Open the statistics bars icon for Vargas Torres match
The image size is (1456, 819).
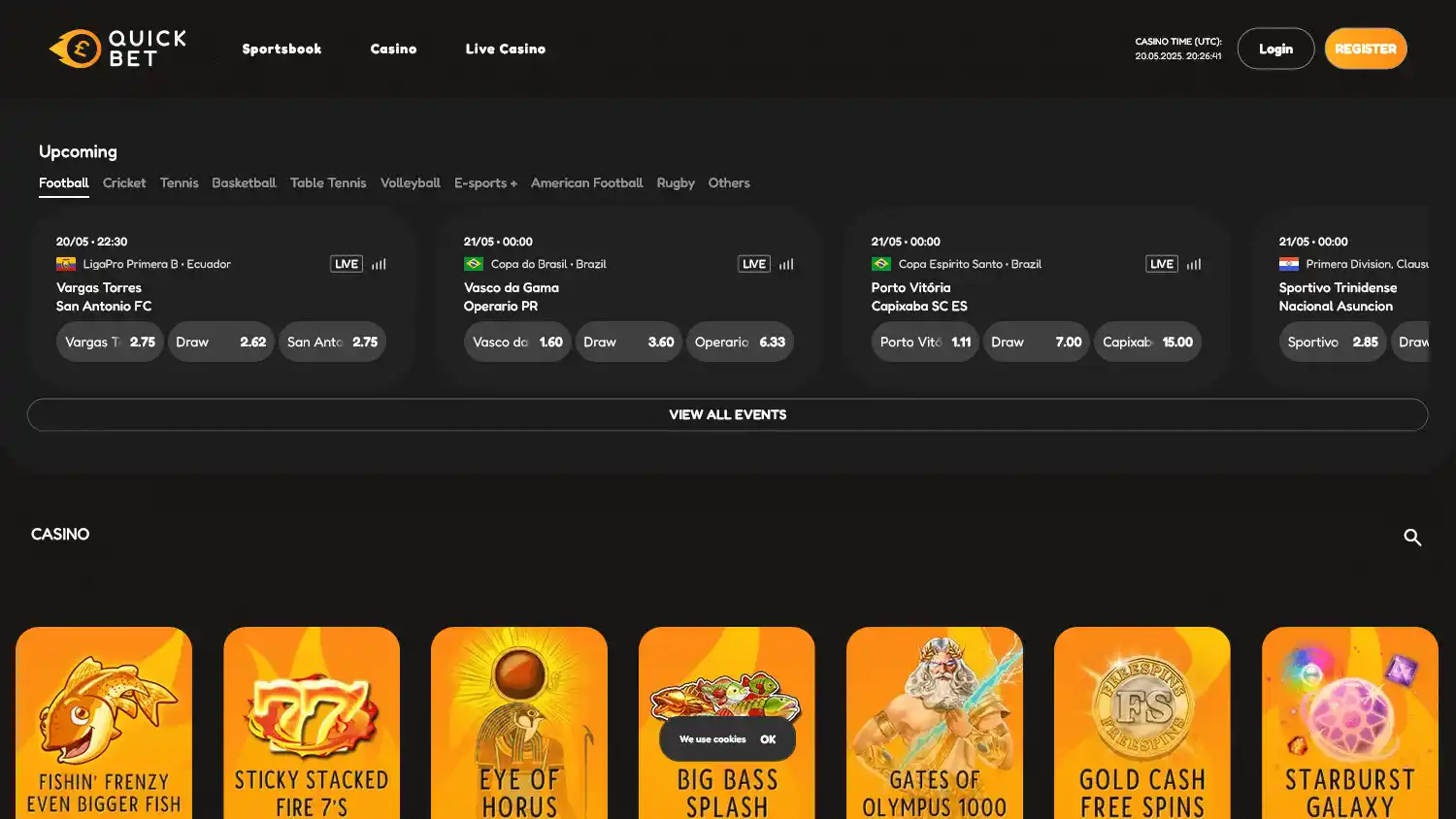click(x=379, y=264)
